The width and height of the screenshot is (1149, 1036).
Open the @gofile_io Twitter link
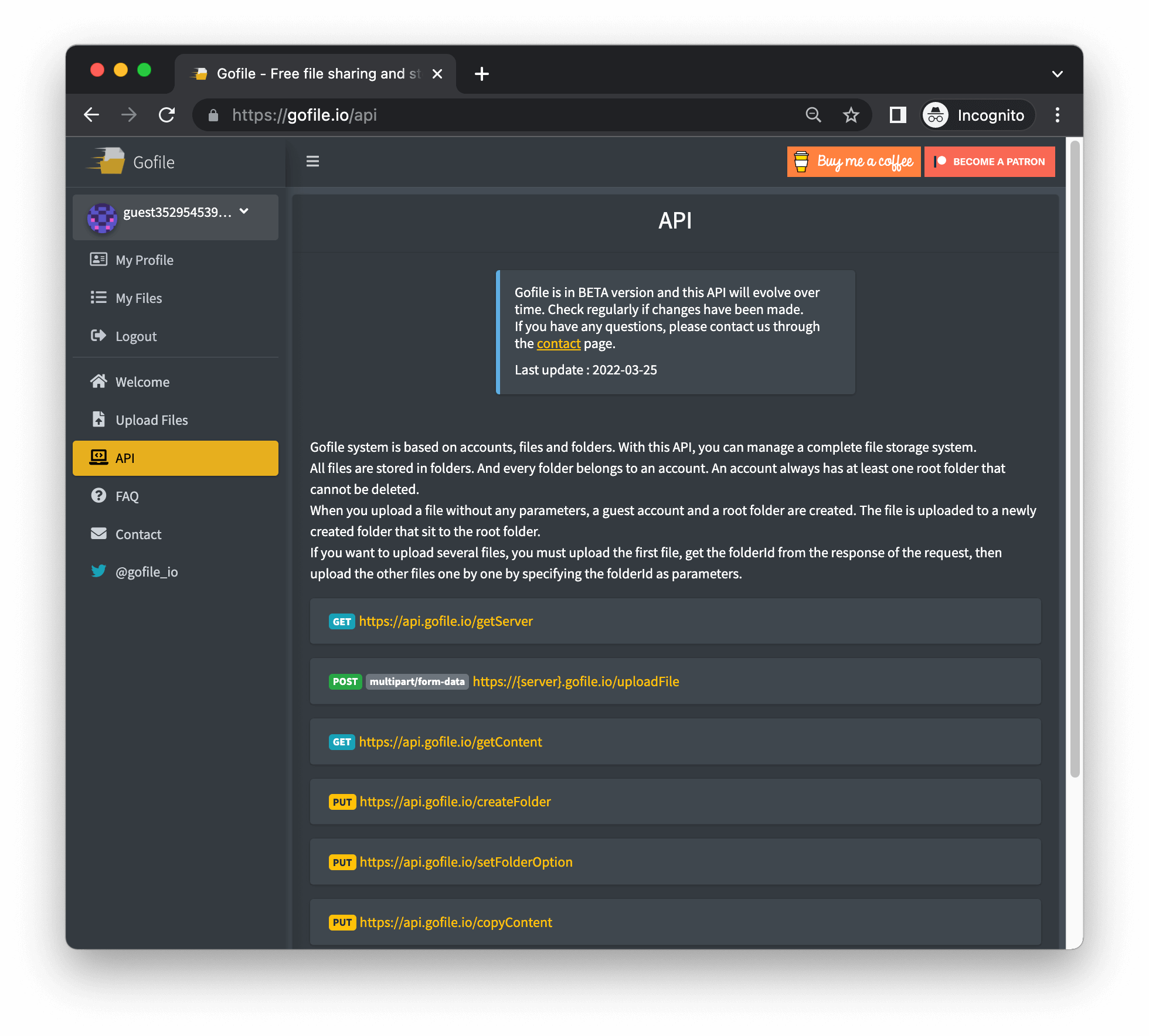point(175,572)
